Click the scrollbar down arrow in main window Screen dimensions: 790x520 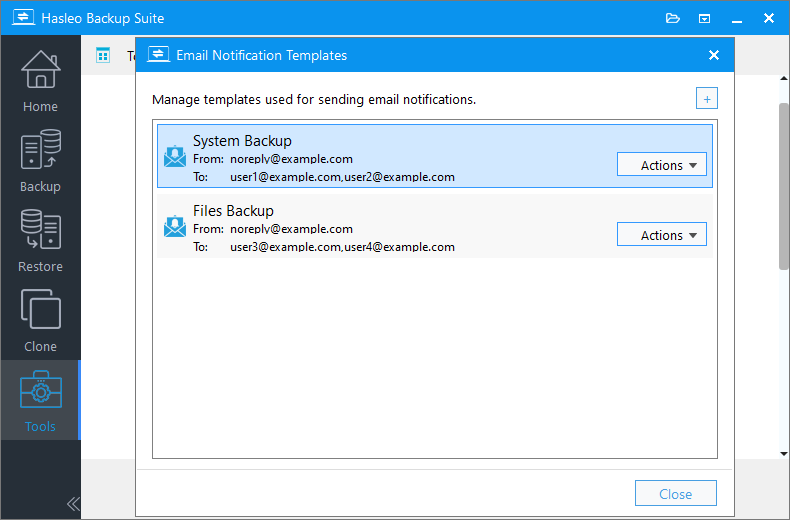784,454
